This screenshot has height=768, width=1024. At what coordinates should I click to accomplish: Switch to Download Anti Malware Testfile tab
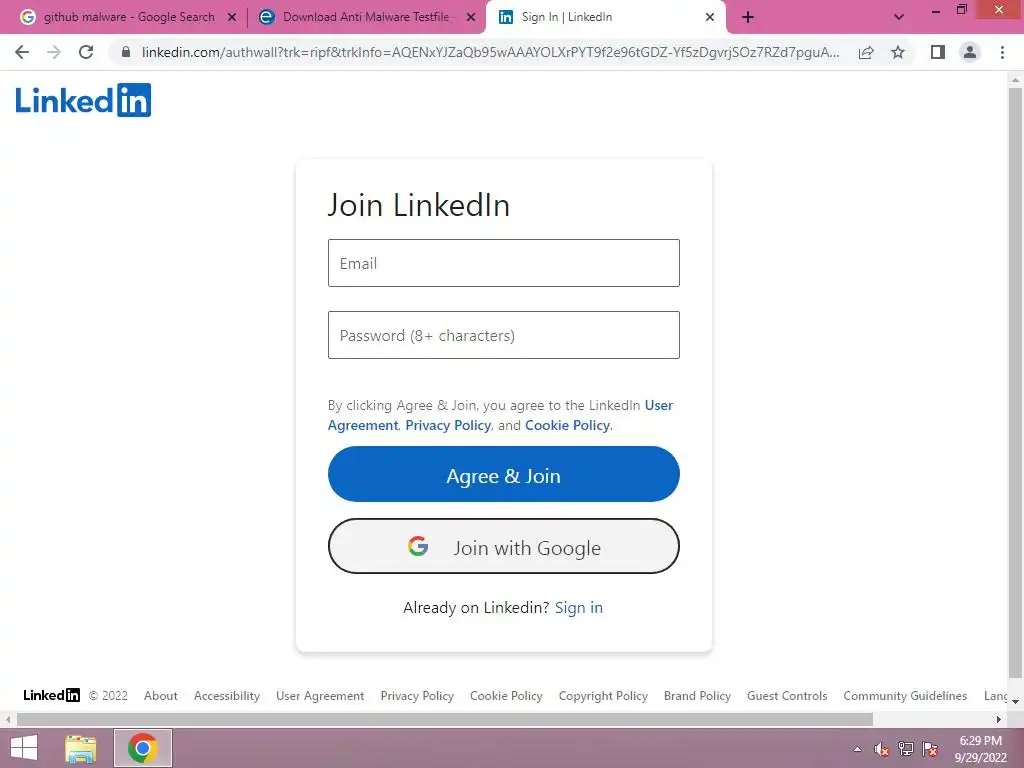pos(366,17)
